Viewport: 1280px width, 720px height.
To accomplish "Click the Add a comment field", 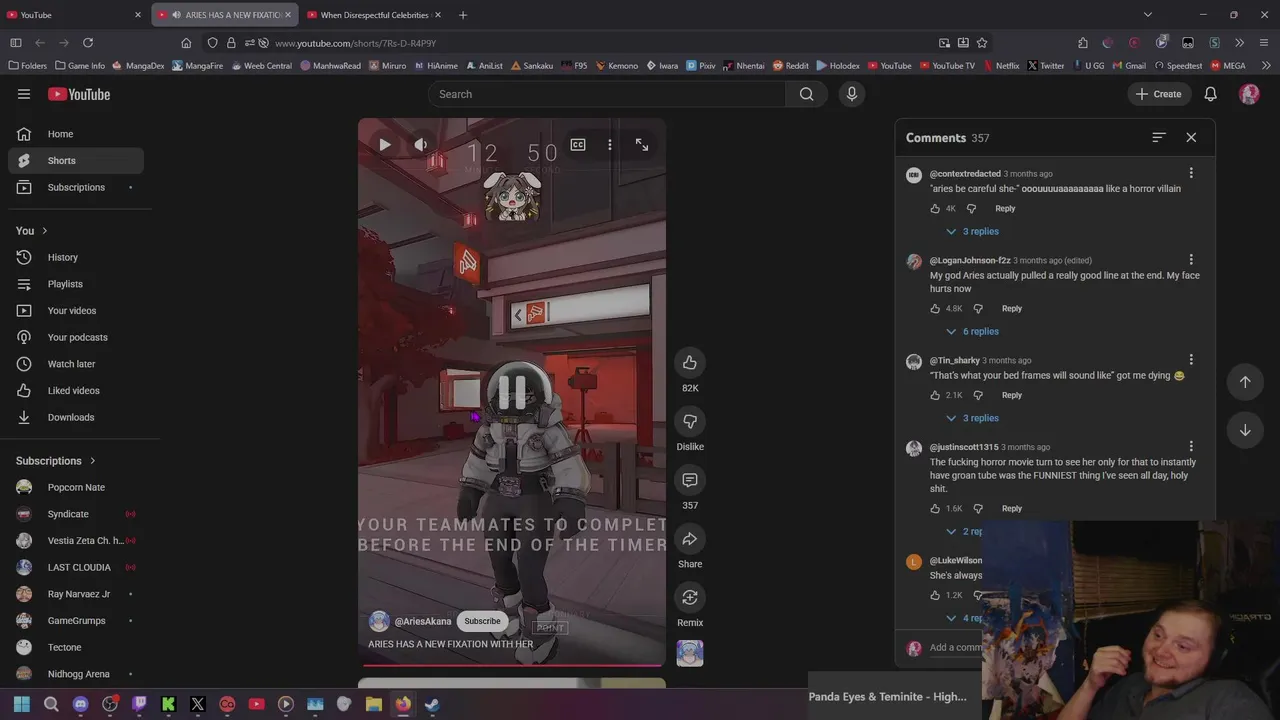I will (955, 647).
